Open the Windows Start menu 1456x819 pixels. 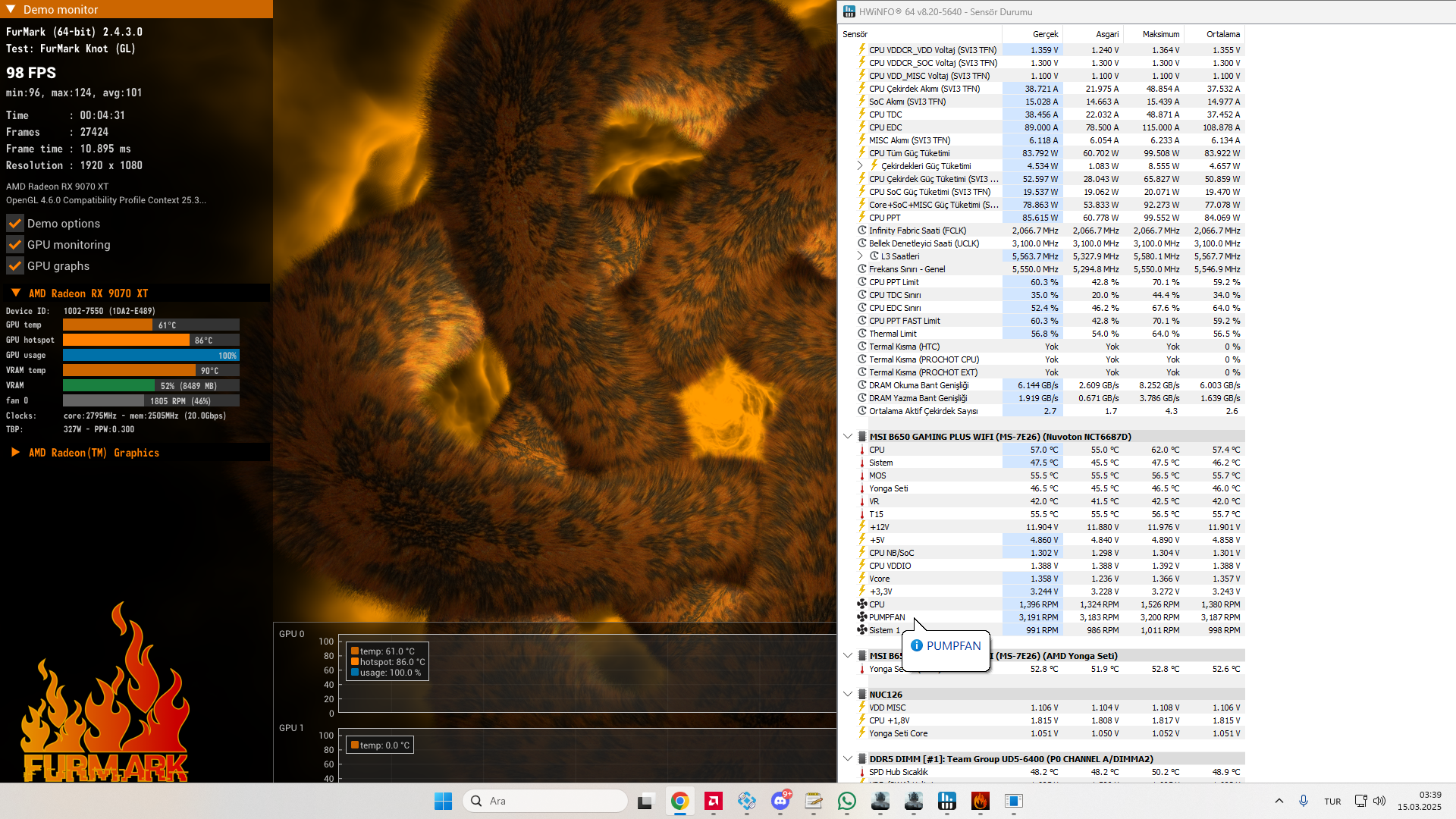pyautogui.click(x=443, y=801)
